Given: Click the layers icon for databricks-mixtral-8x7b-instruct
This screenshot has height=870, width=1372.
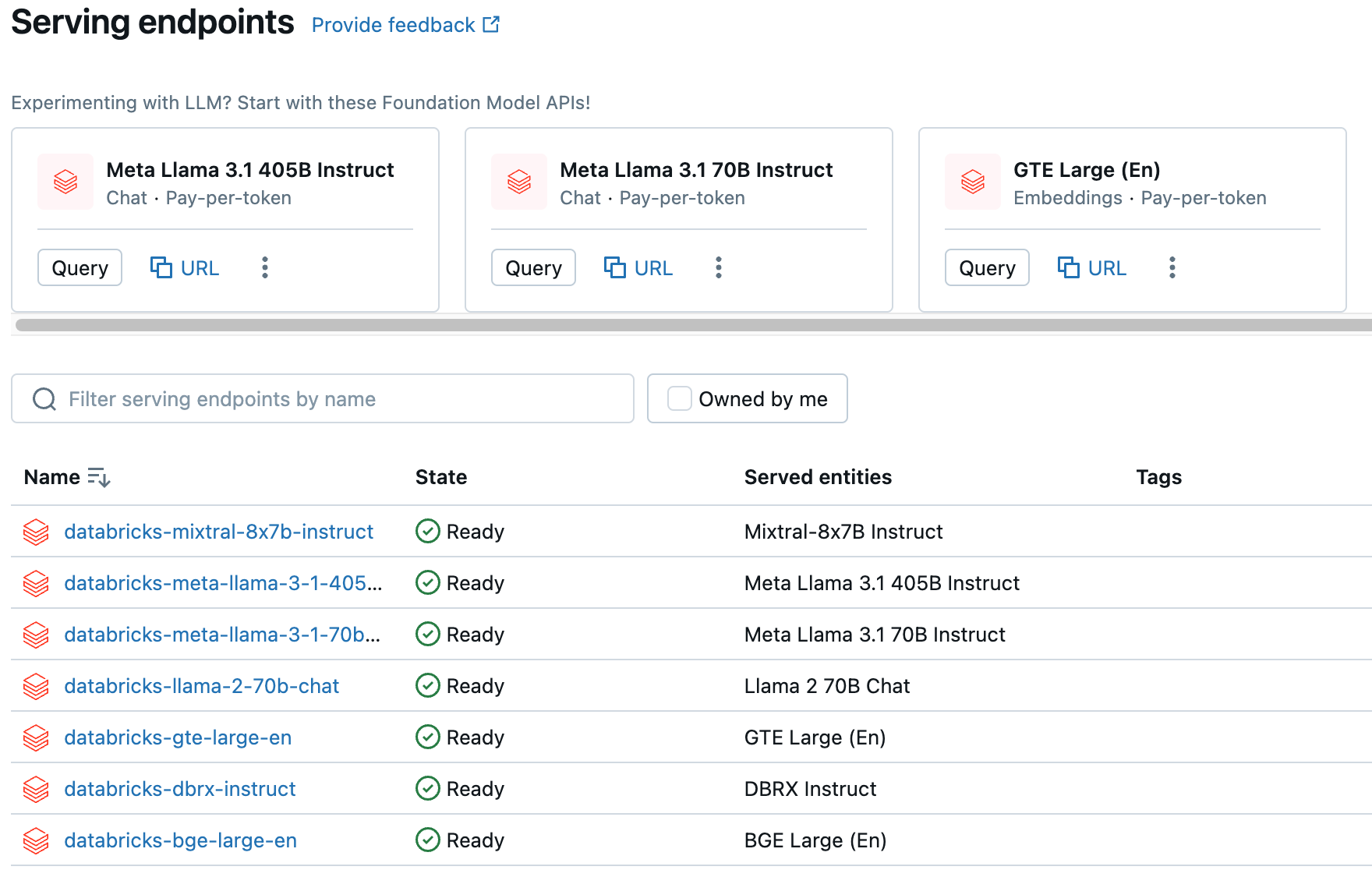Looking at the screenshot, I should pyautogui.click(x=36, y=532).
